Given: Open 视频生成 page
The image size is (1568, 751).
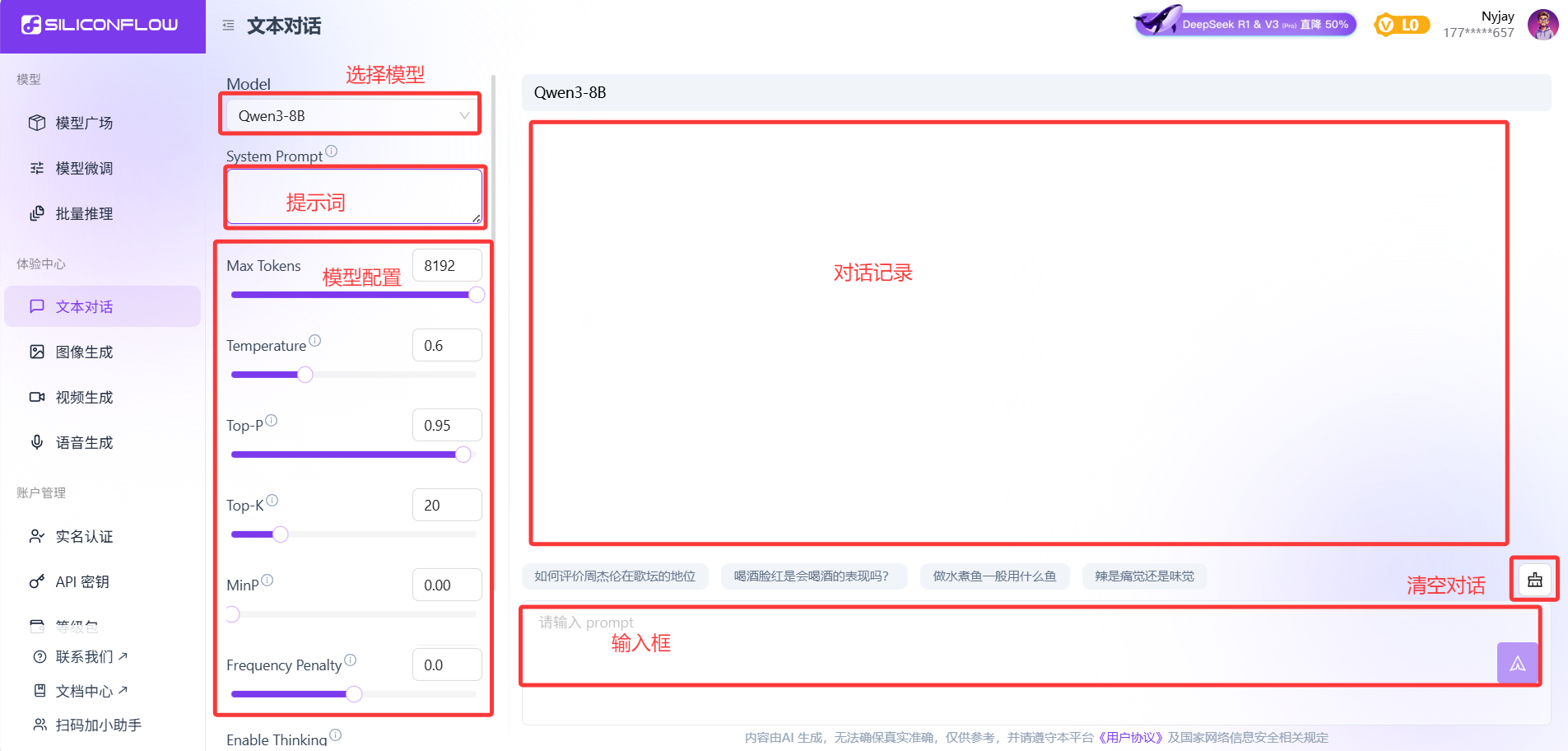Looking at the screenshot, I should pyautogui.click(x=102, y=397).
